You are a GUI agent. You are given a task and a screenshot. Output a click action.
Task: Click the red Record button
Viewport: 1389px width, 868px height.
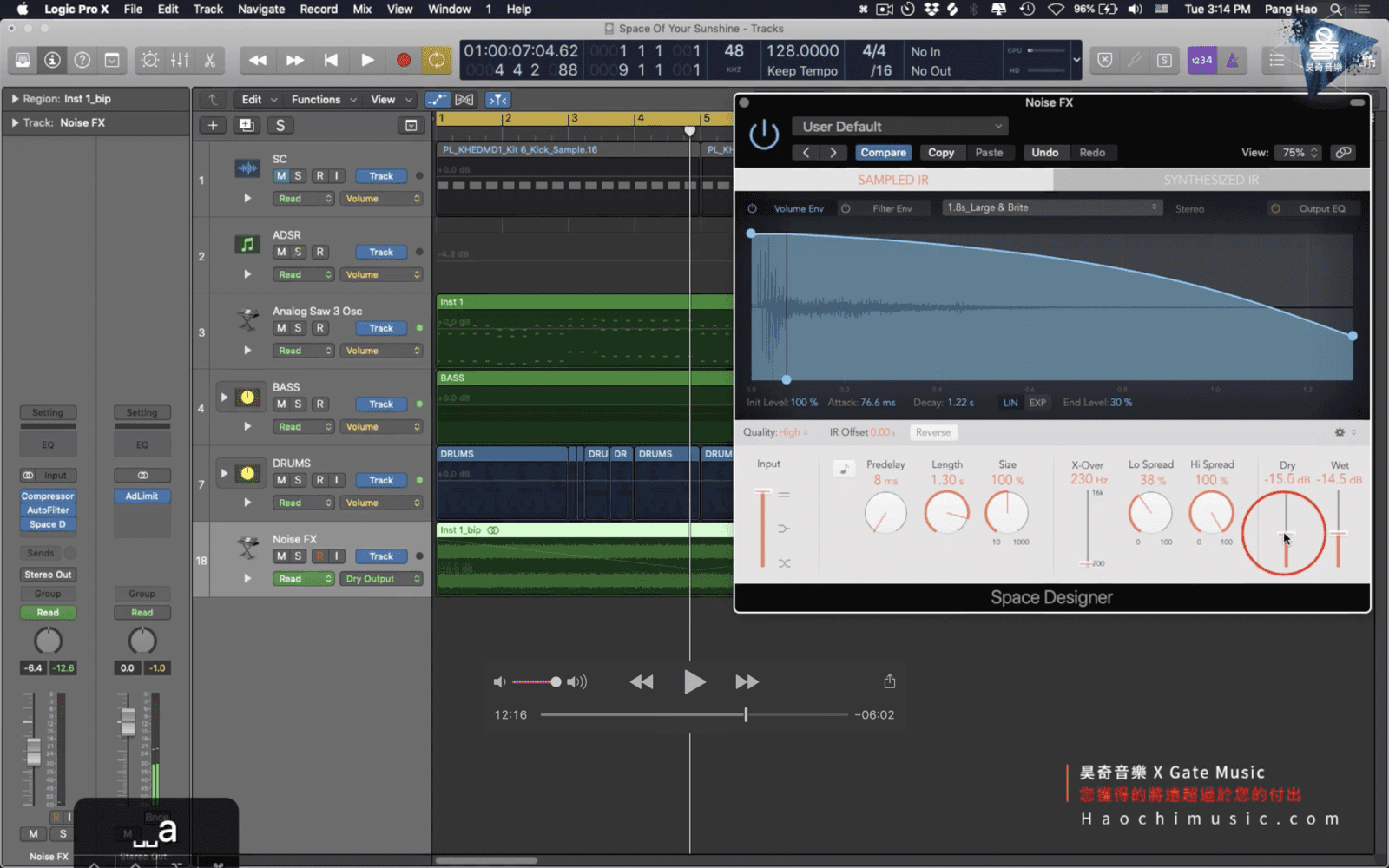(x=404, y=60)
